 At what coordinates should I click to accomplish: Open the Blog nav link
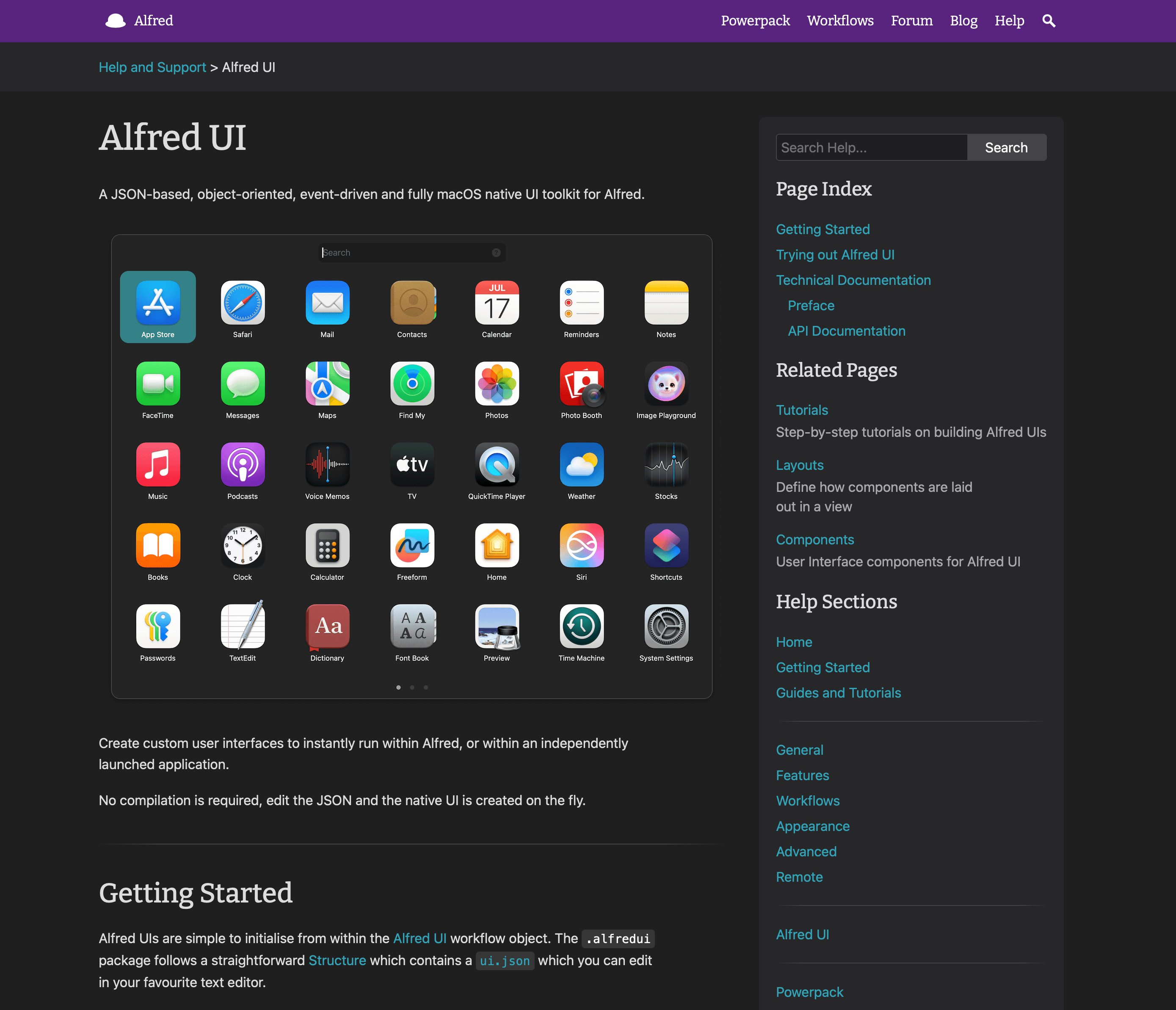(x=964, y=21)
